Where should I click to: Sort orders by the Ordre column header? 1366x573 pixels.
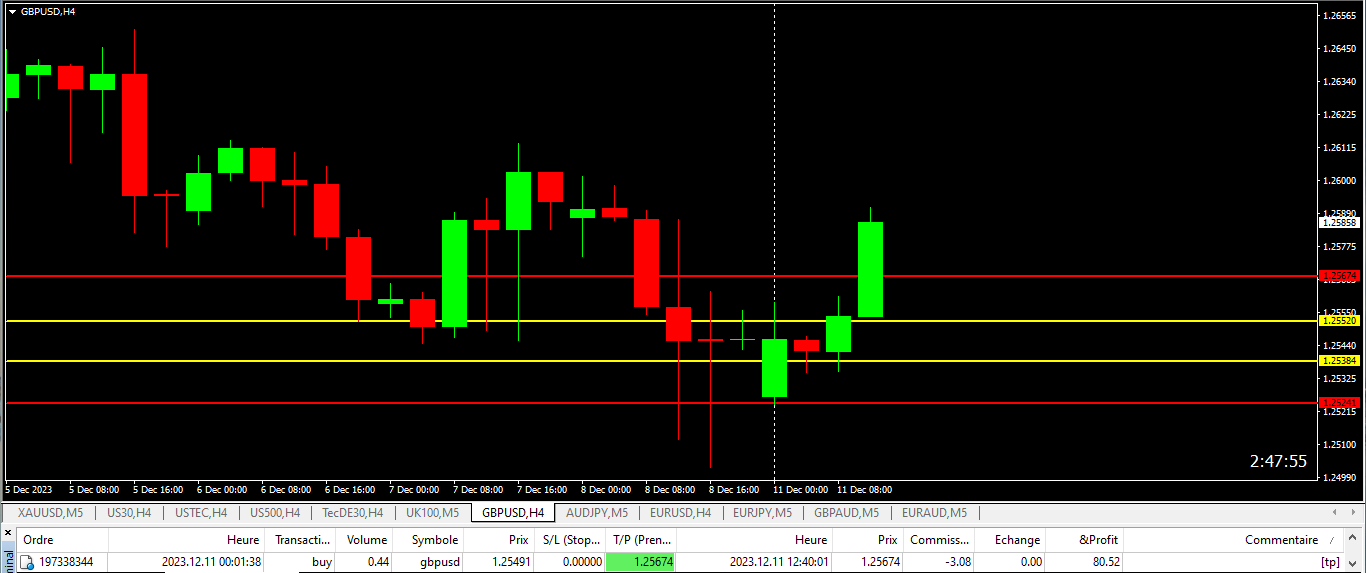pos(38,540)
